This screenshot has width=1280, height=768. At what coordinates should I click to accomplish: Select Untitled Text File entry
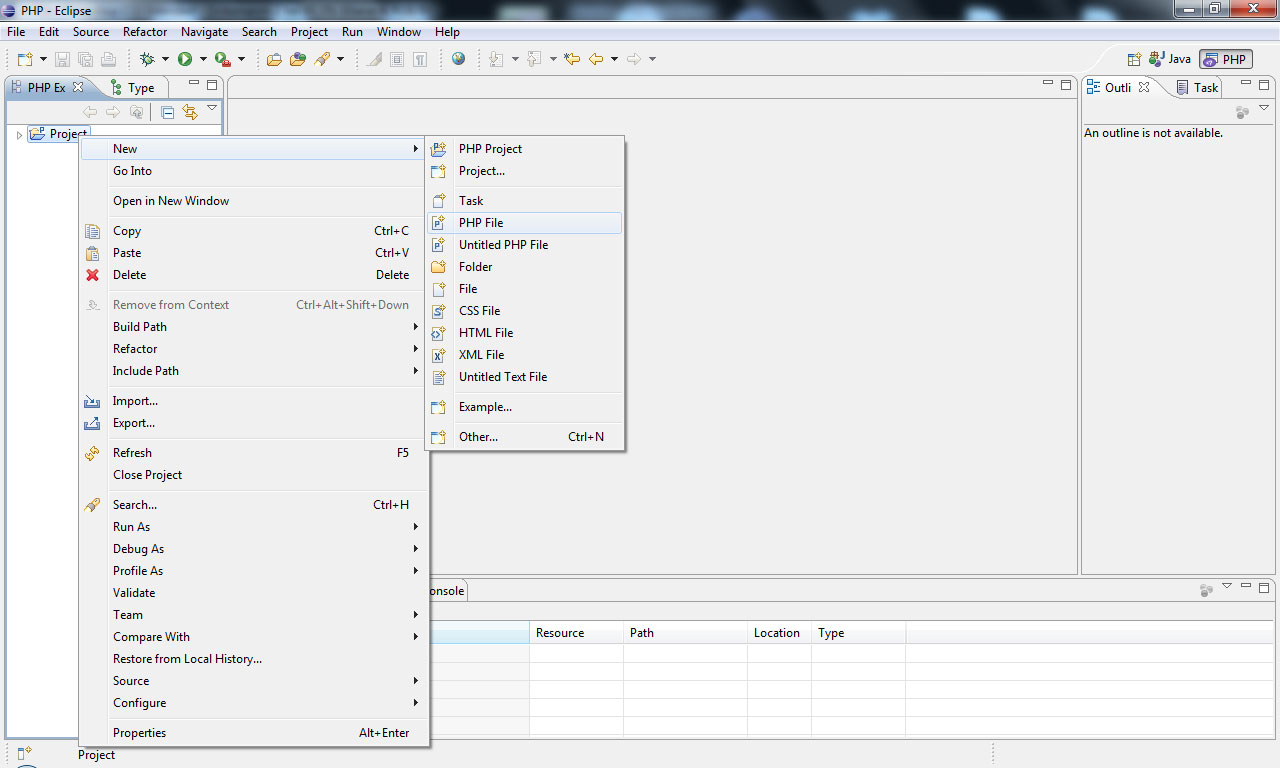pos(525,377)
